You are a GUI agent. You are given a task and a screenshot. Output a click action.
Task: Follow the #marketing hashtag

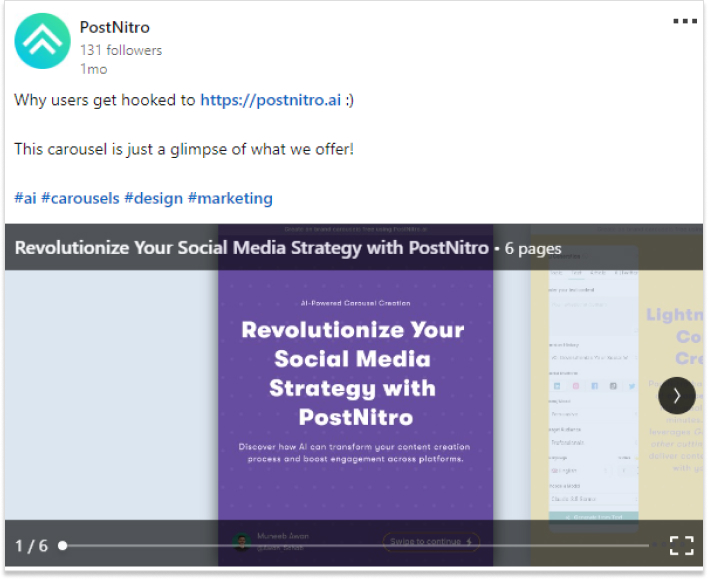click(230, 198)
